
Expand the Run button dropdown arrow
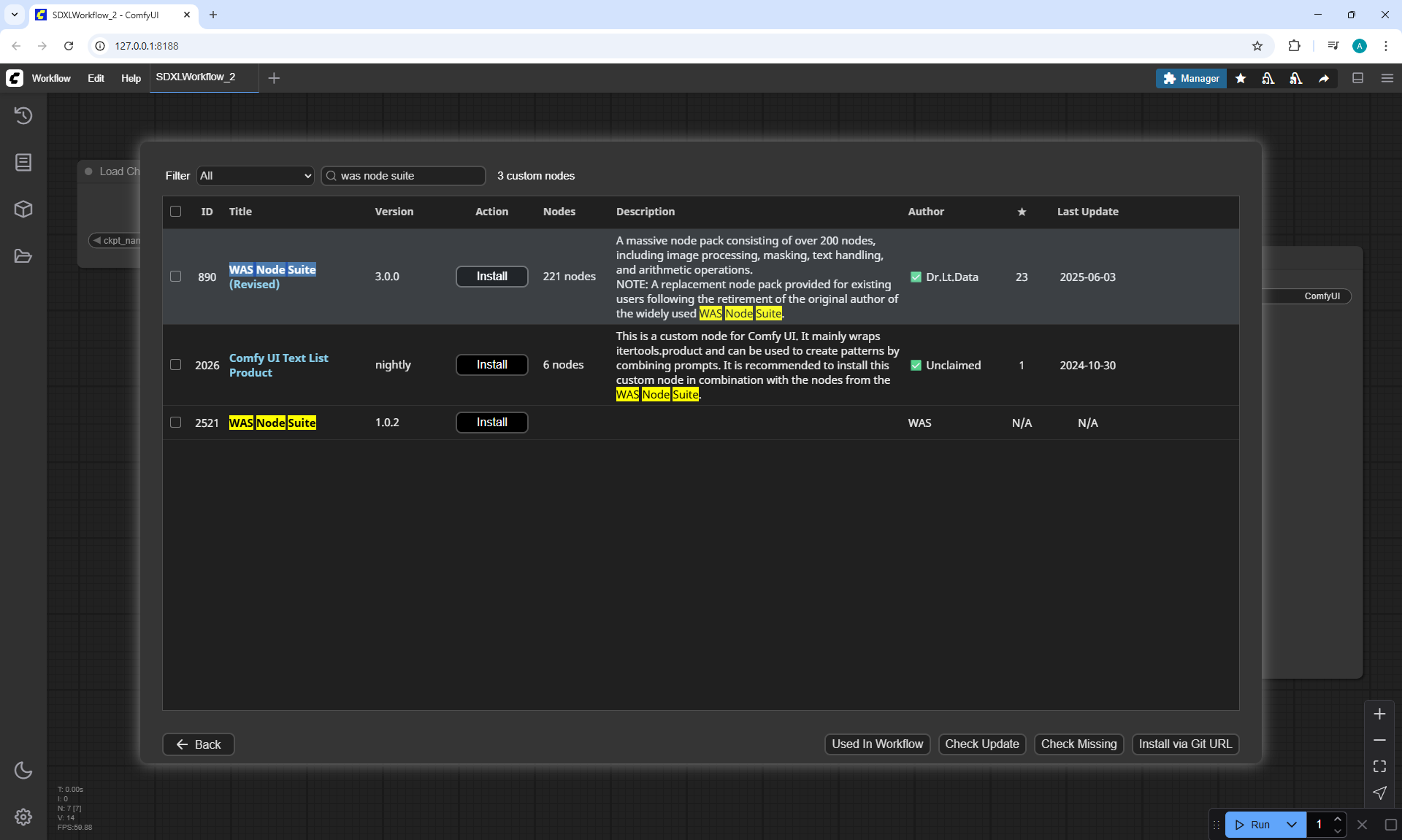click(1292, 825)
